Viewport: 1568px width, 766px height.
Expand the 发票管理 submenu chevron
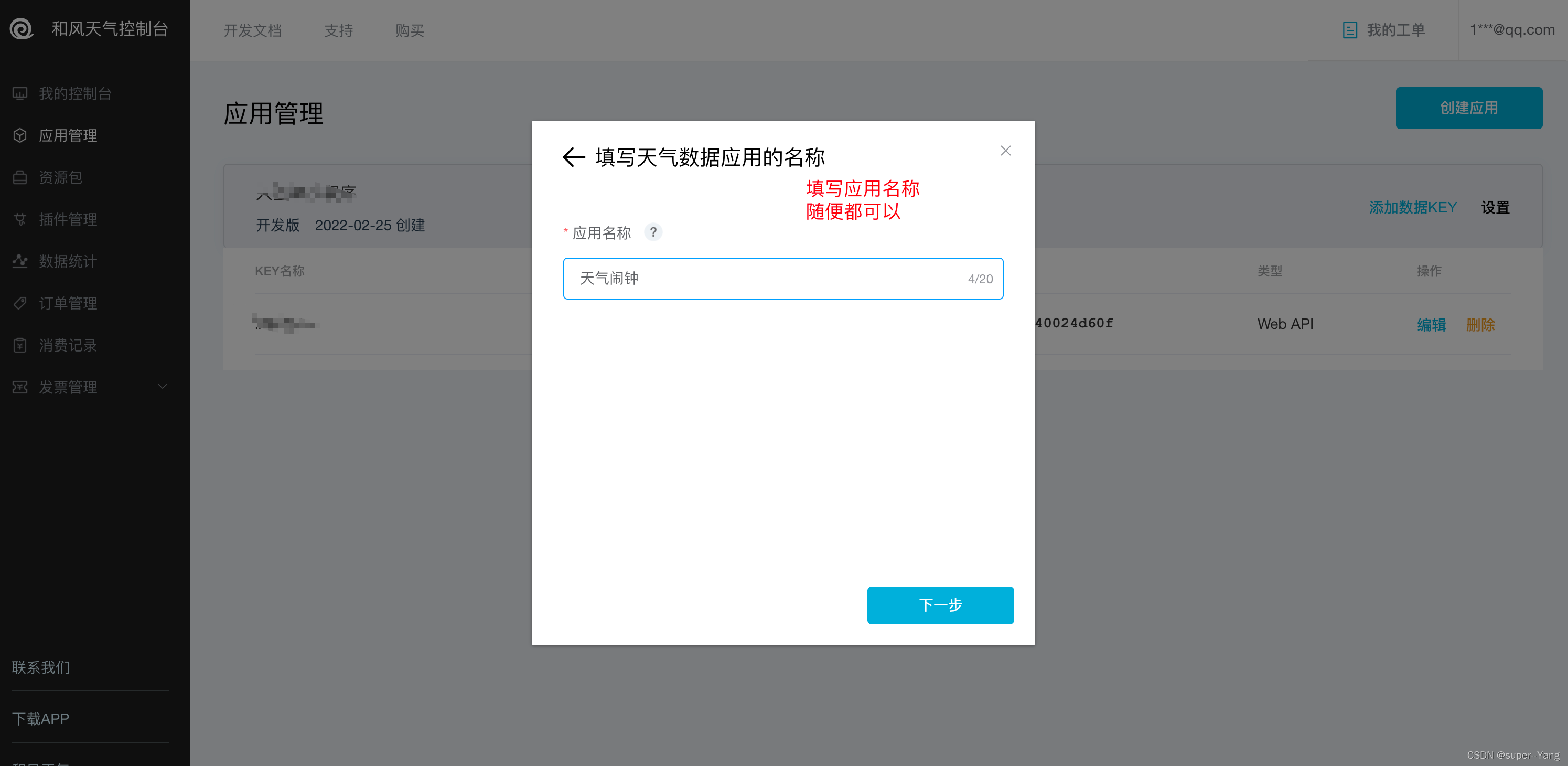click(163, 387)
